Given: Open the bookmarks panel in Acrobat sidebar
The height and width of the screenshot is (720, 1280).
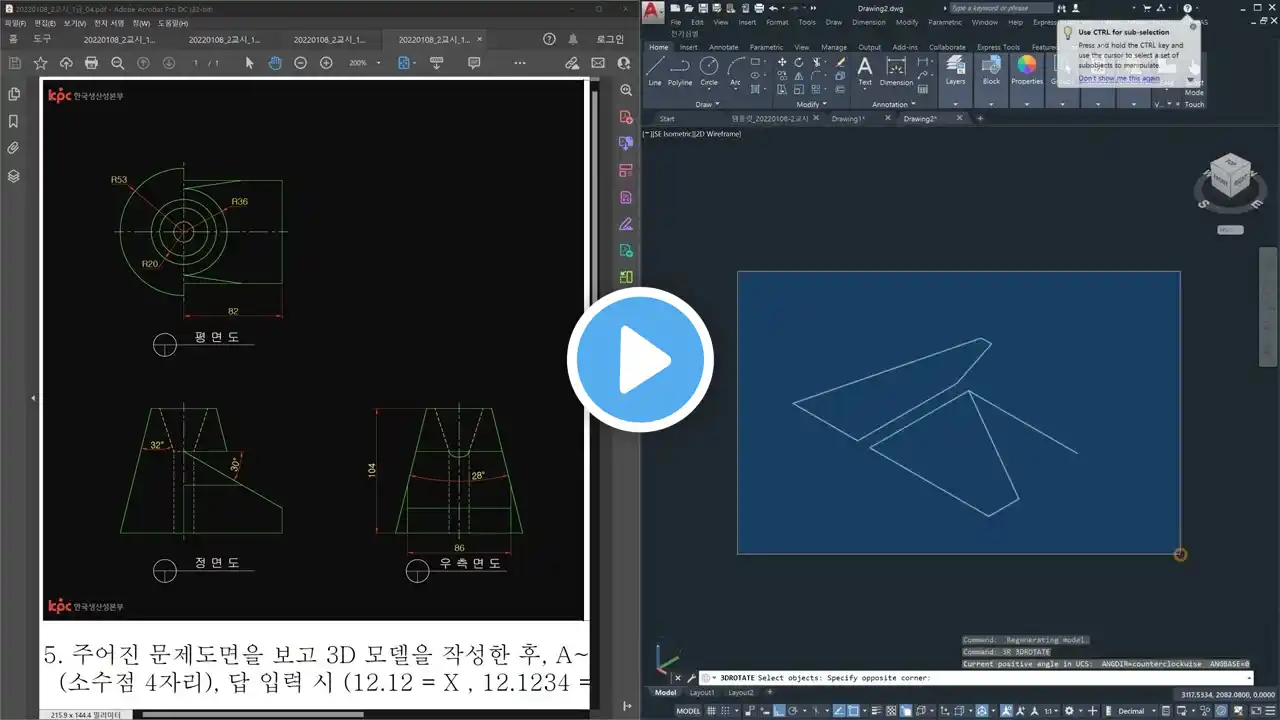Looking at the screenshot, I should pos(14,121).
